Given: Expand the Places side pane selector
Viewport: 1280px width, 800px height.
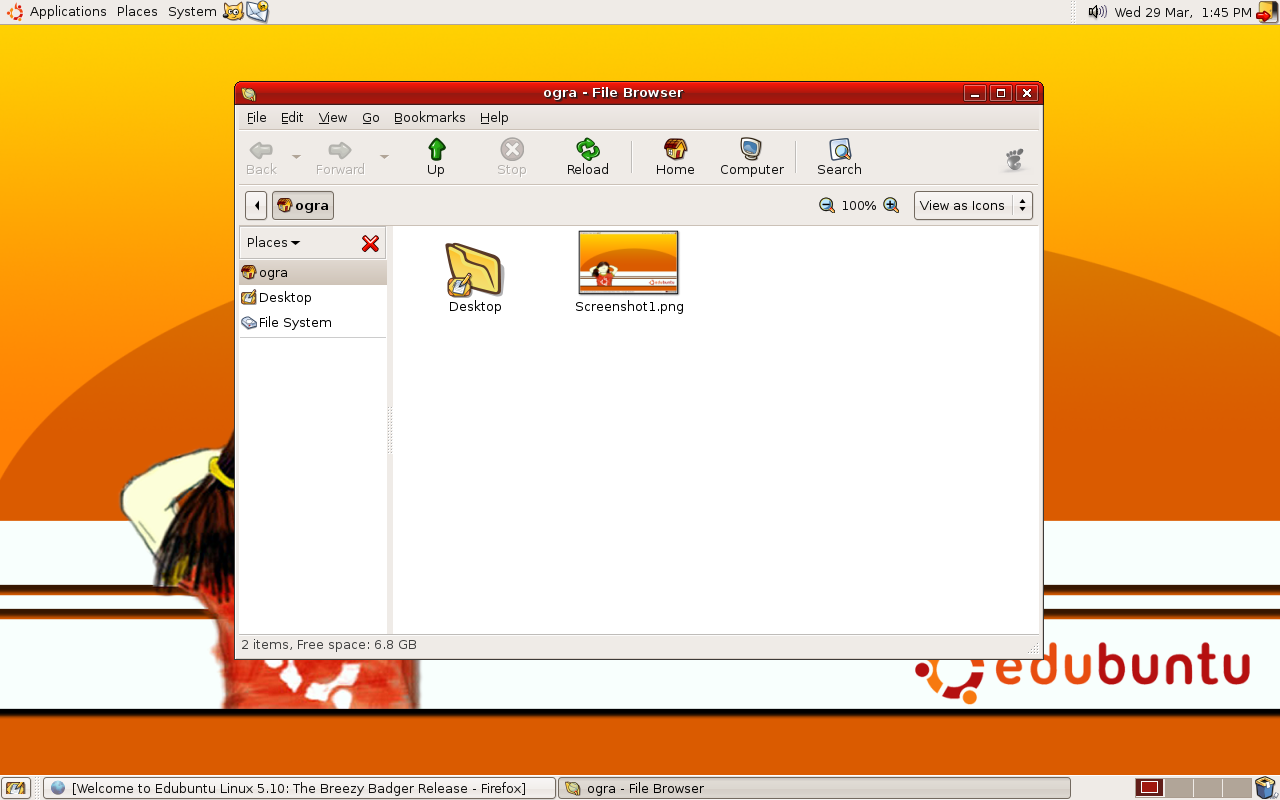Looking at the screenshot, I should [273, 242].
